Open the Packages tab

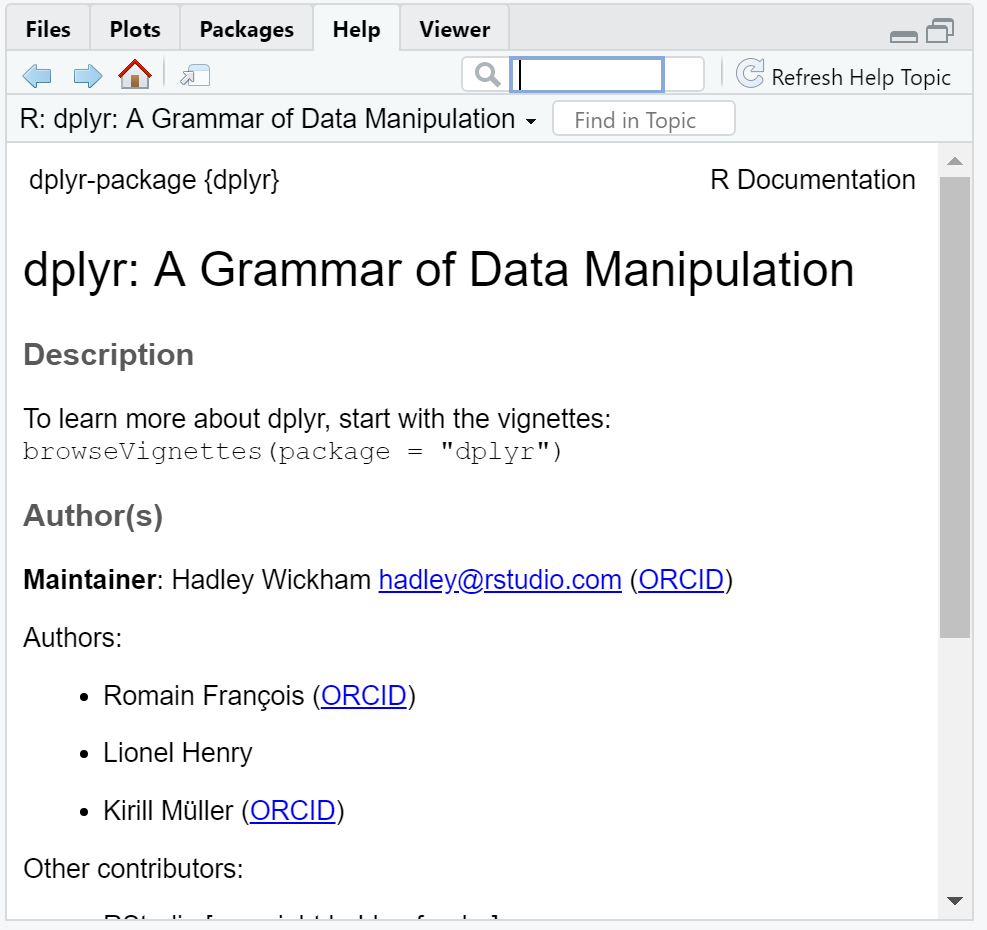pos(247,29)
